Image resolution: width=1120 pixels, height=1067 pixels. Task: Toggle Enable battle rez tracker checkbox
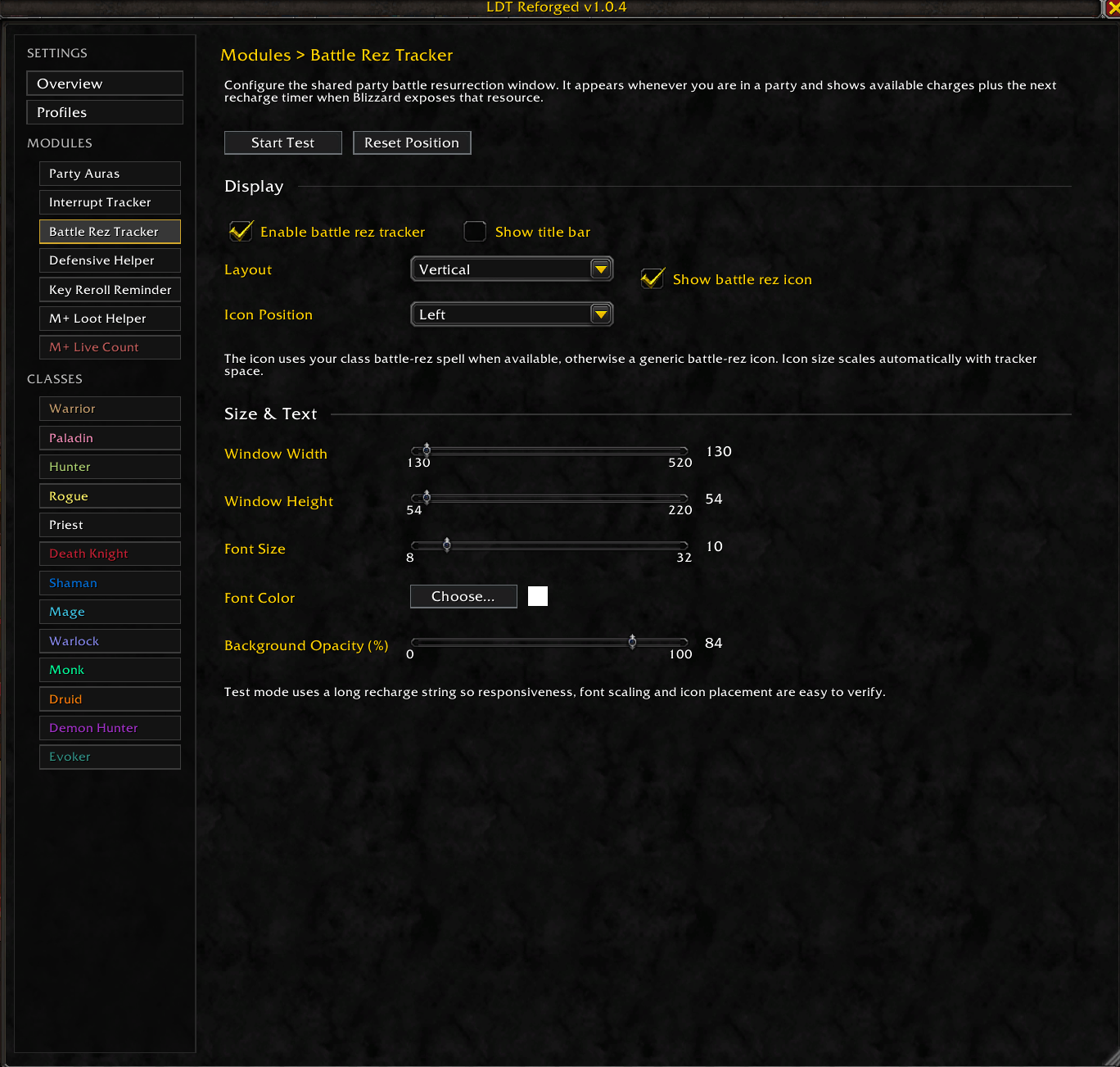(x=241, y=232)
